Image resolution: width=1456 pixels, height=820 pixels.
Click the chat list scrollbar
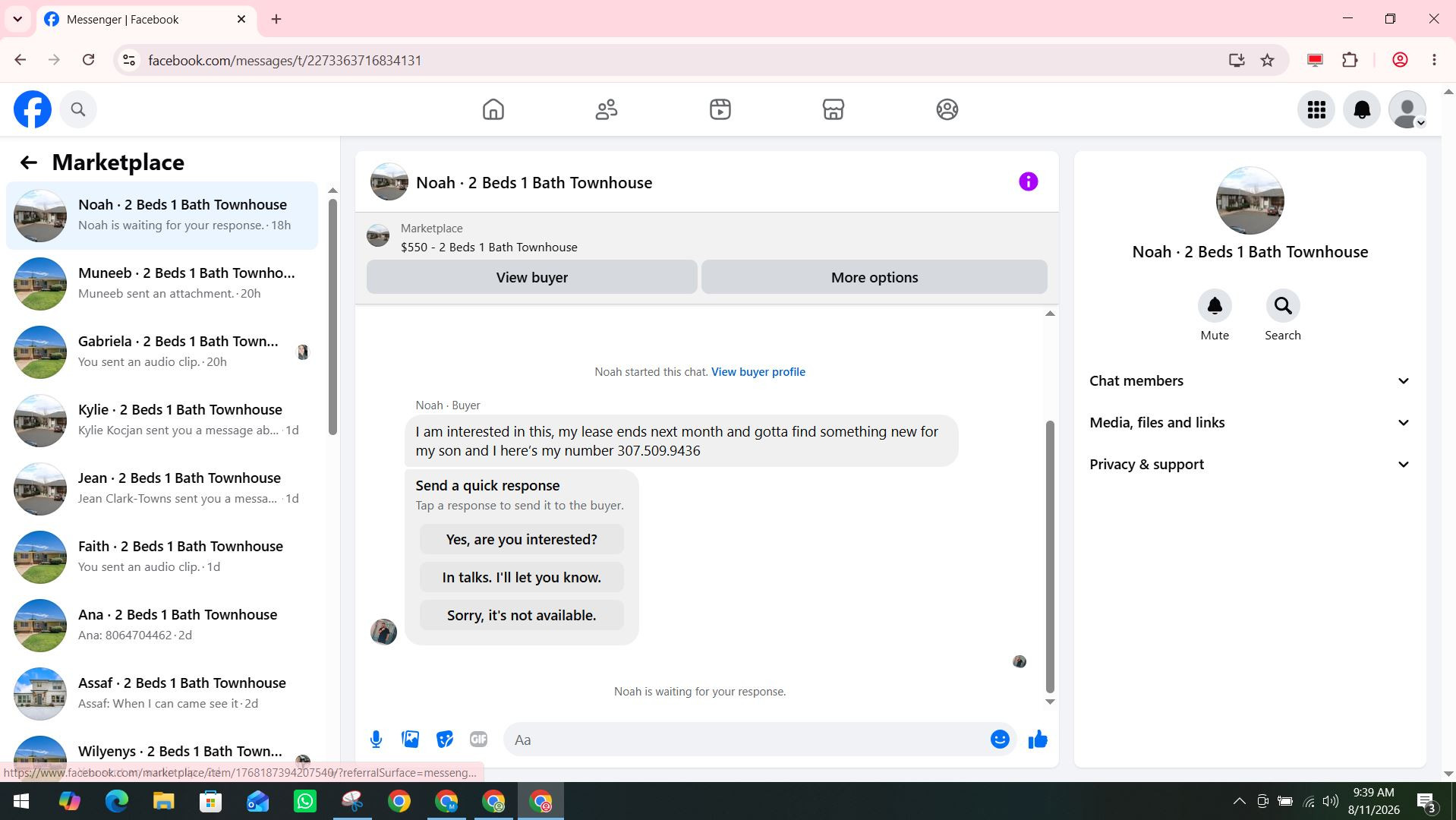point(332,316)
